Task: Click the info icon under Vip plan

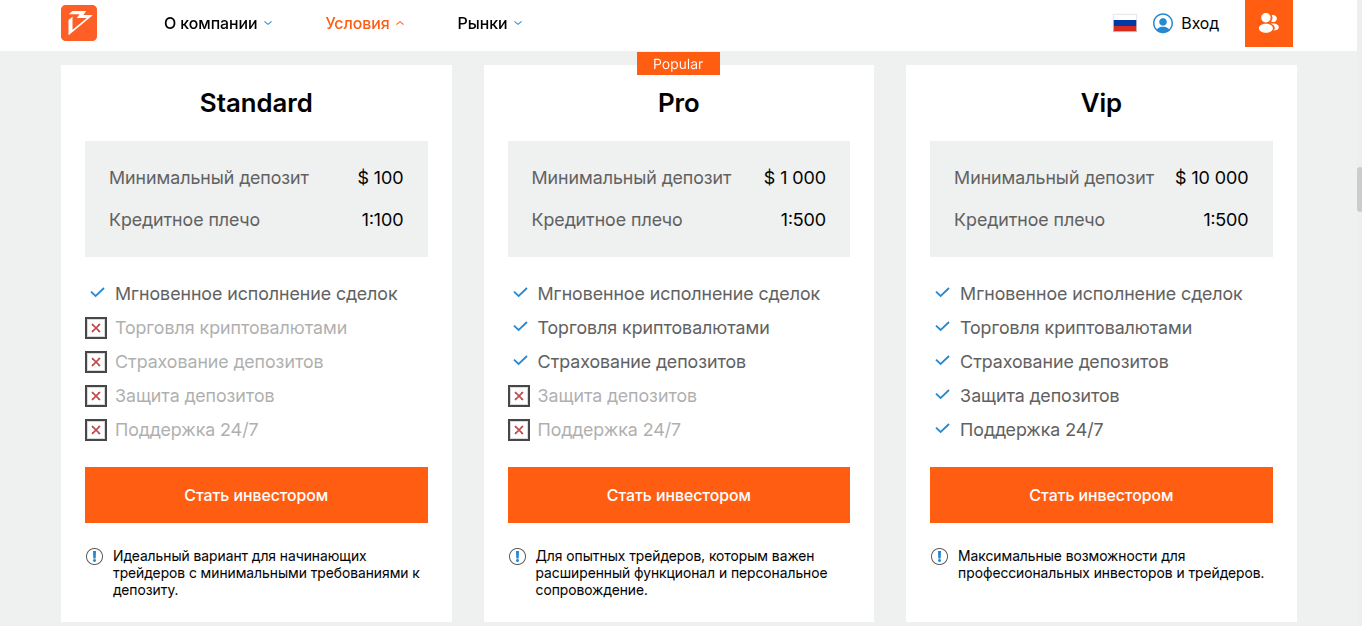Action: click(940, 557)
